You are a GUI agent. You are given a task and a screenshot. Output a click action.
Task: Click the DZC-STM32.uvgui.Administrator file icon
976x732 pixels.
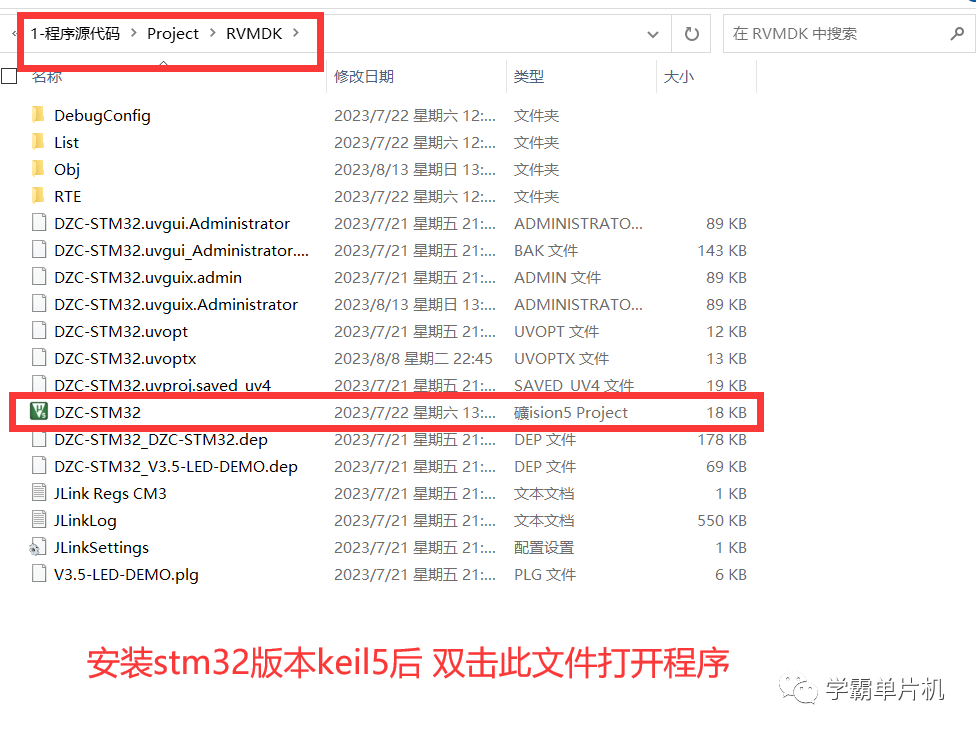pos(39,223)
